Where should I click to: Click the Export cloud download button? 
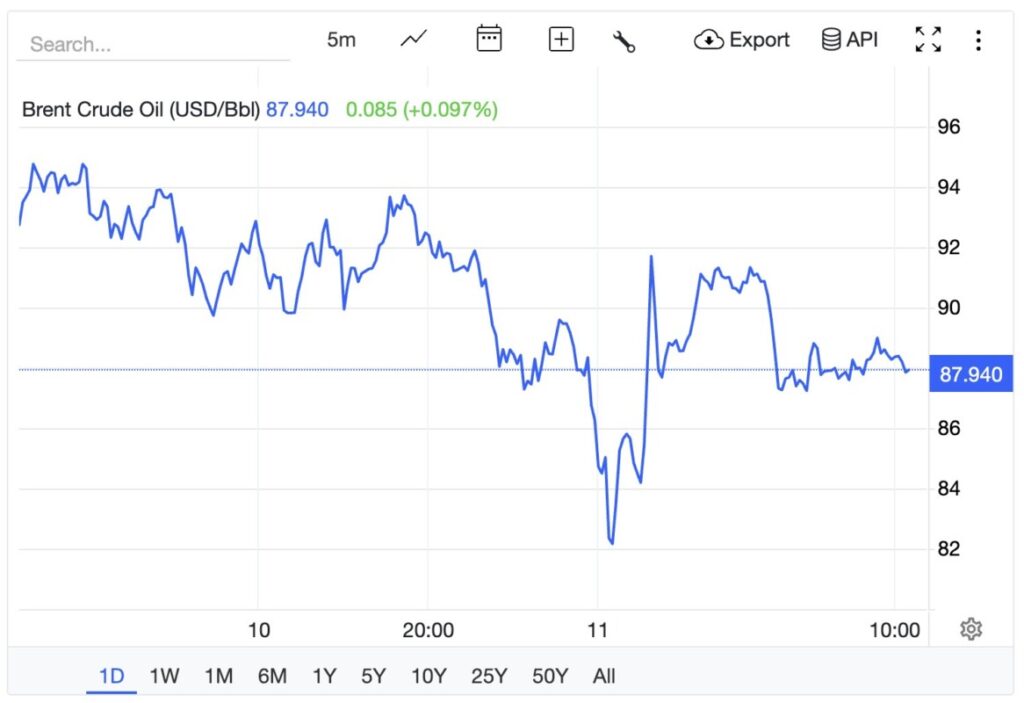(x=742, y=40)
